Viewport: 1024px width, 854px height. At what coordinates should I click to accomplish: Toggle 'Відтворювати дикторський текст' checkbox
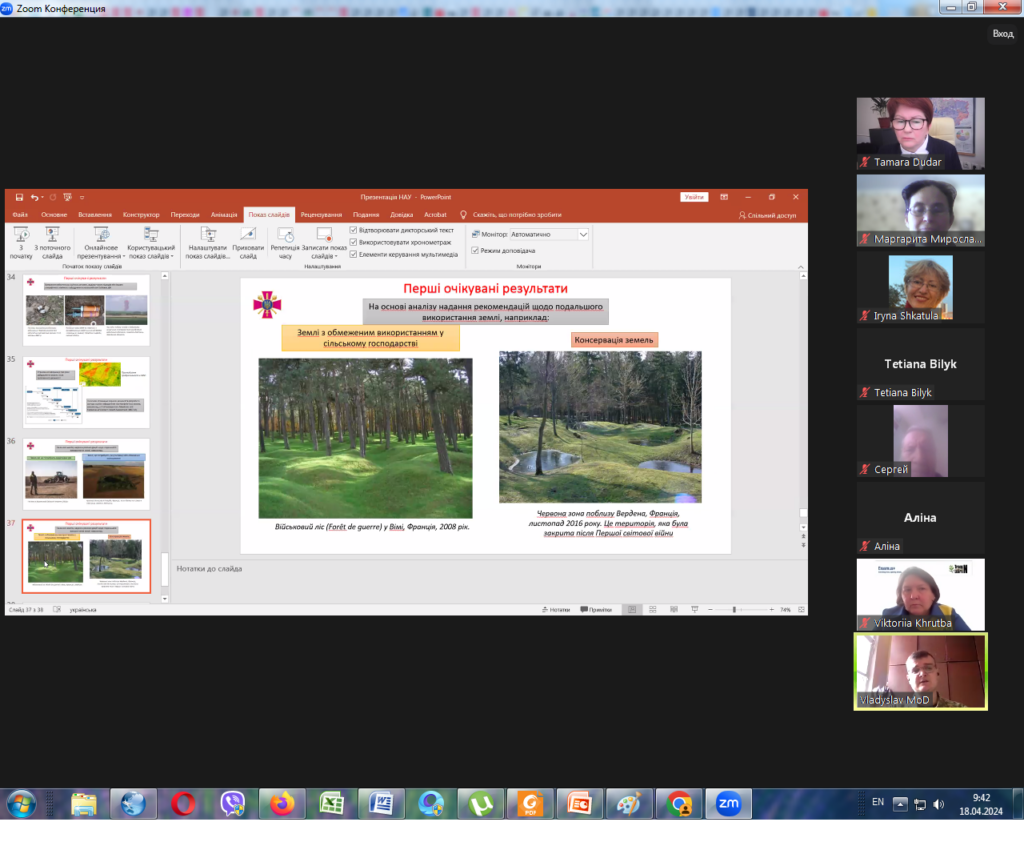click(x=353, y=230)
